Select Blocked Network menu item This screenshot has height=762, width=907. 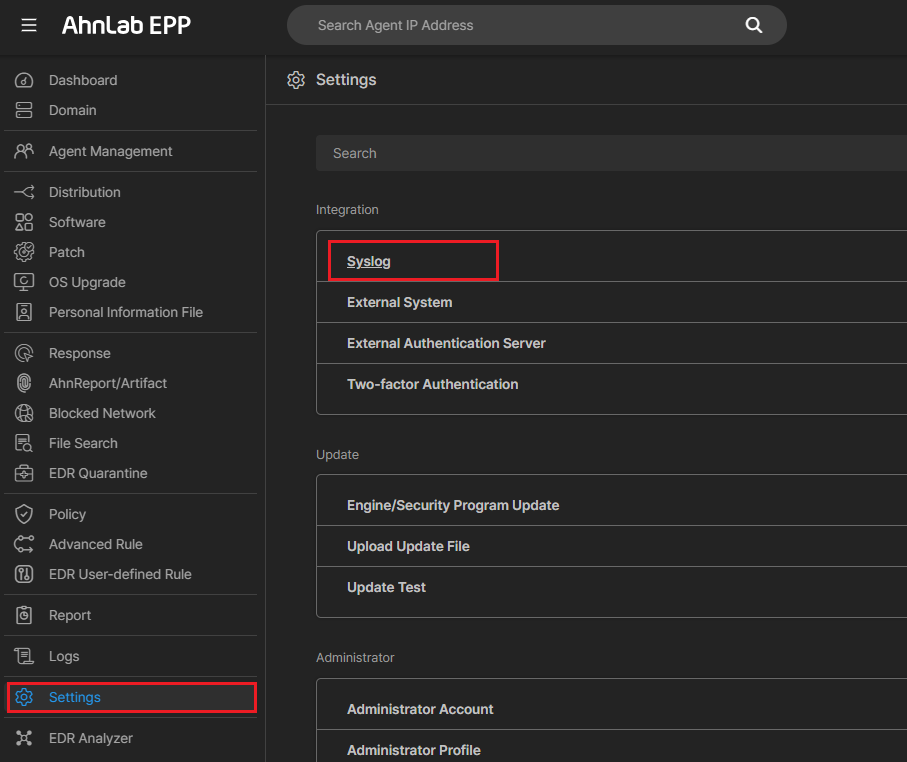102,413
